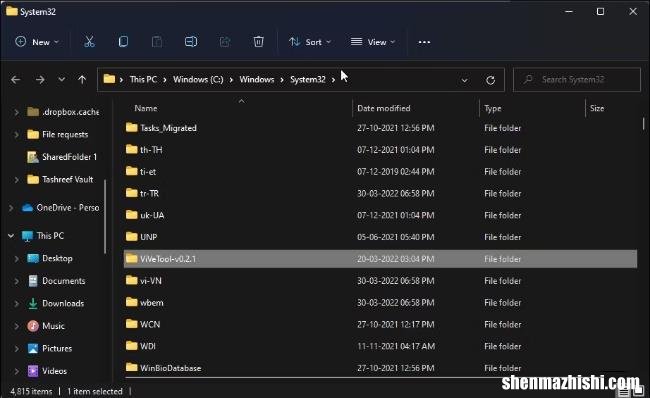Click the ViVeTool-v0.2.1 folder icon

point(131,258)
